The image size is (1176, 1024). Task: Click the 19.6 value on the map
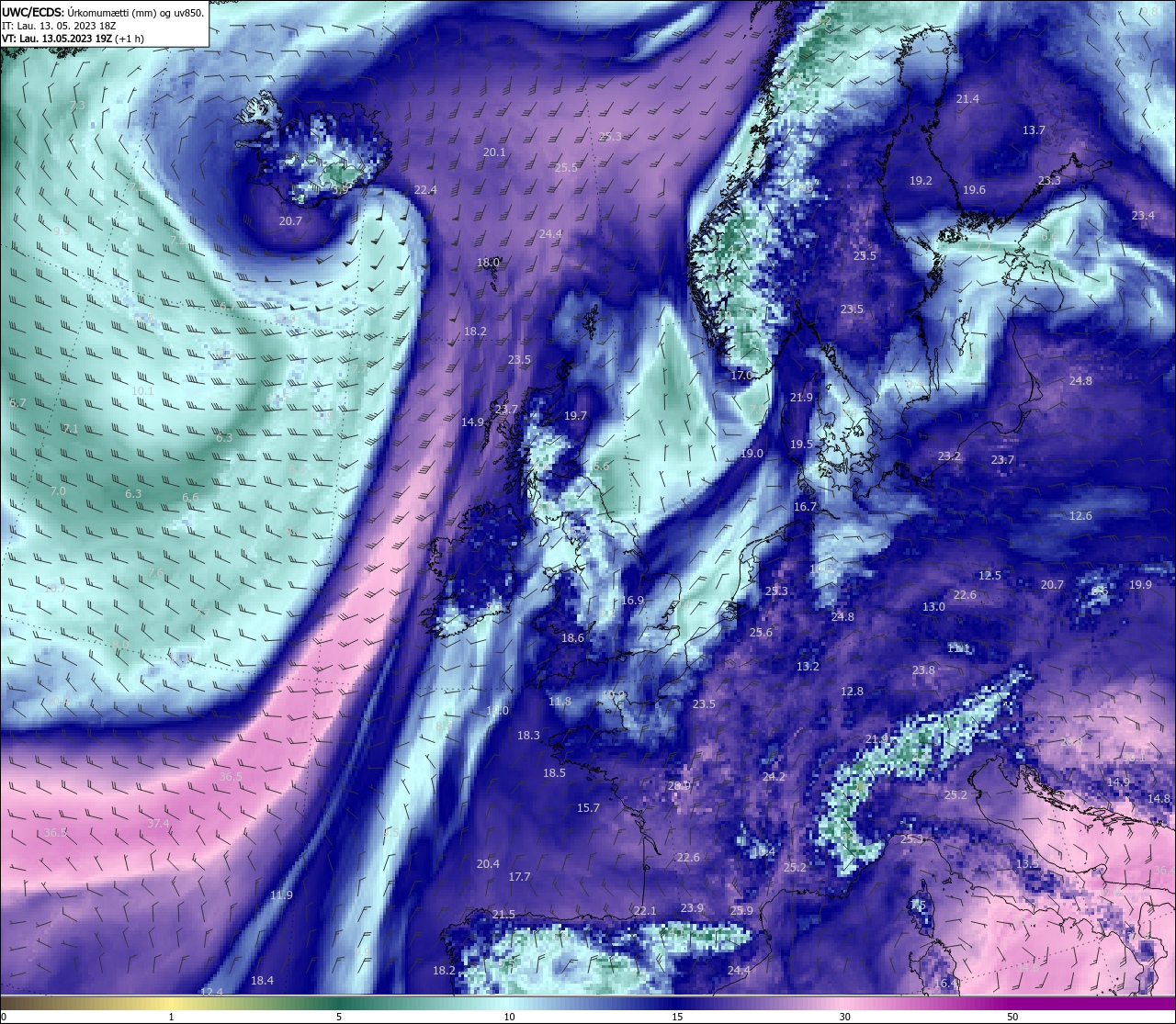pyautogui.click(x=974, y=190)
